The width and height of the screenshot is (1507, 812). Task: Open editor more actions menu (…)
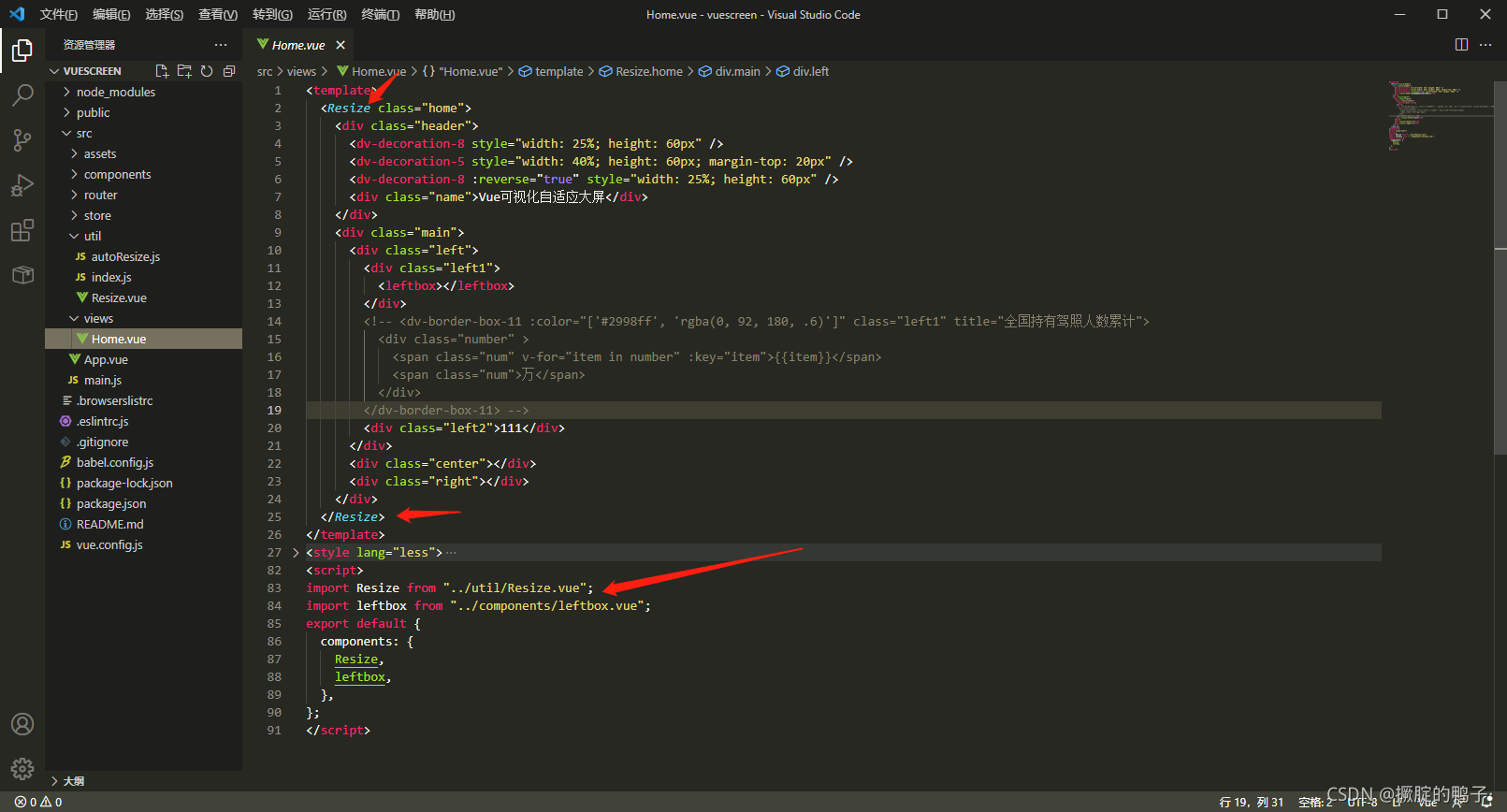coord(1485,45)
